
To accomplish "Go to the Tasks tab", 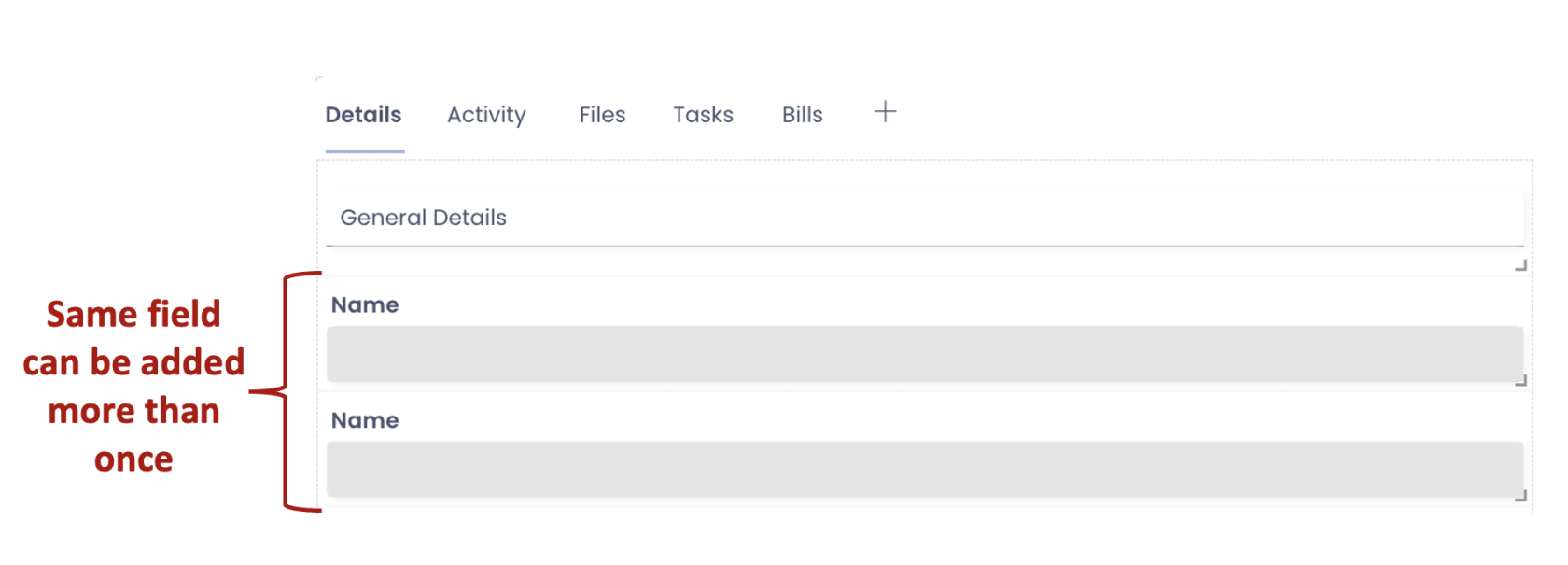I will coord(703,115).
